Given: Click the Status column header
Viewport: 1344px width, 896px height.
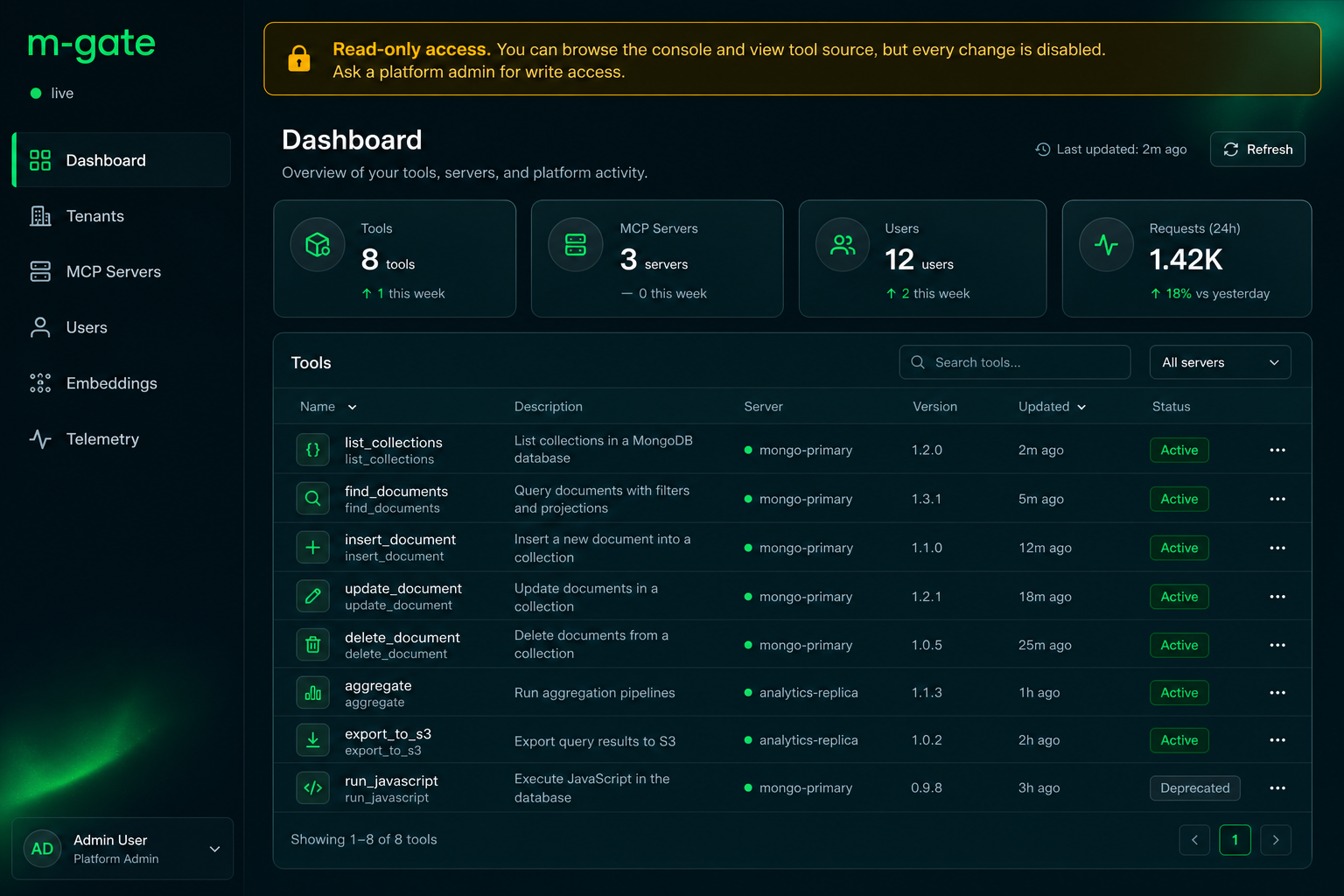Looking at the screenshot, I should pyautogui.click(x=1171, y=407).
